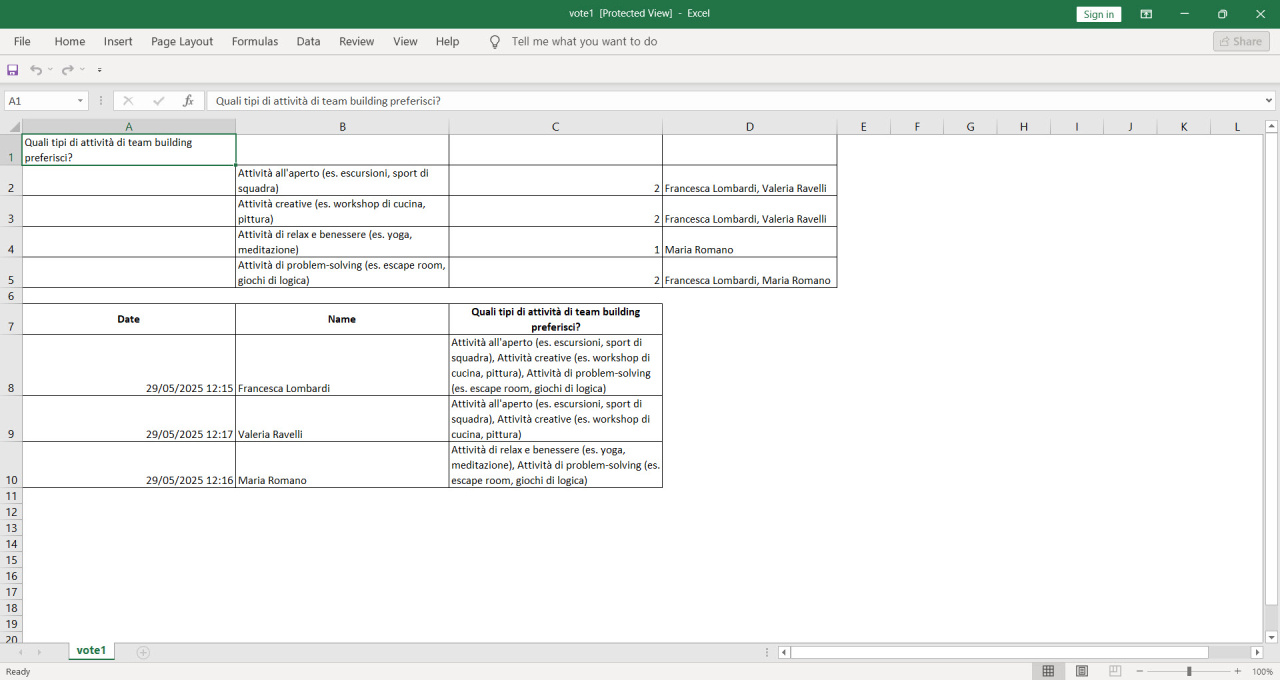Select the cell 'Attività all'aperto' in column B
The width and height of the screenshot is (1280, 680).
pos(342,181)
